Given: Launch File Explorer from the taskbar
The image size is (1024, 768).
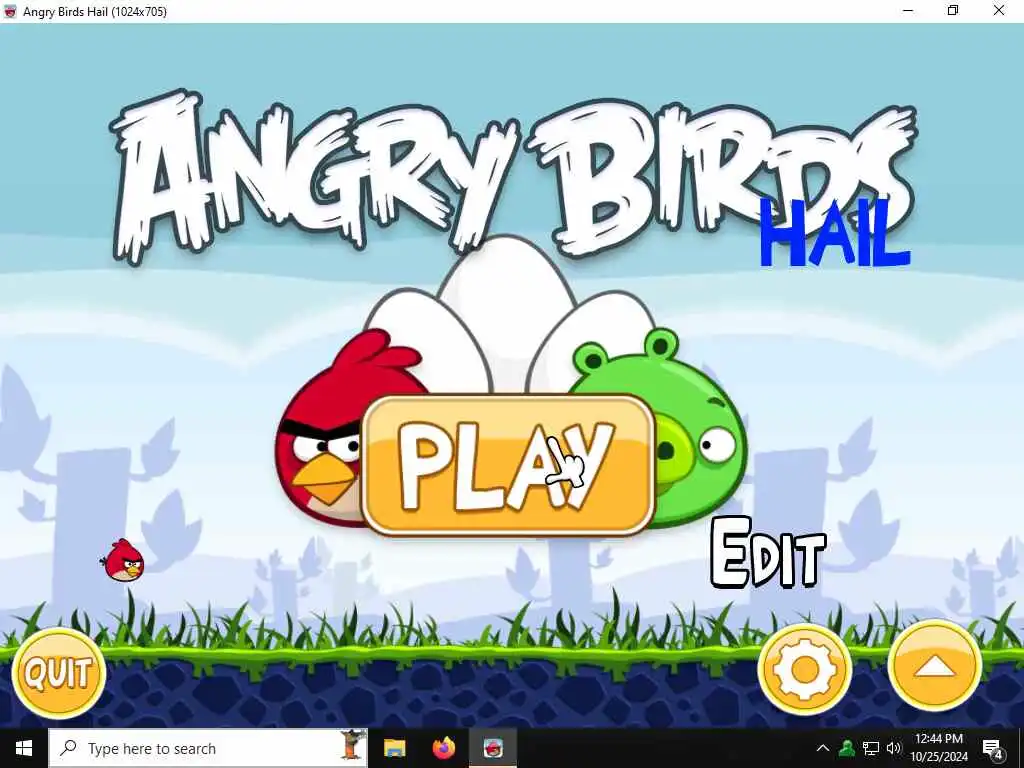Looking at the screenshot, I should 394,748.
